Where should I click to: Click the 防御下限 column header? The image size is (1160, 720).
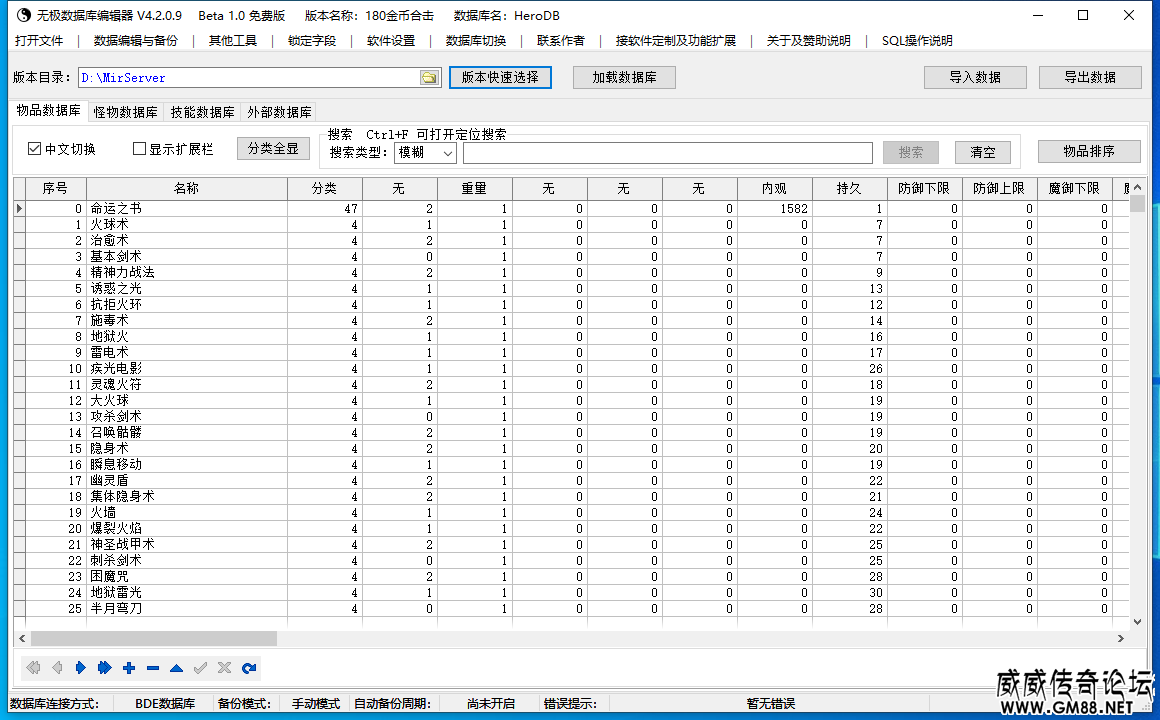(x=924, y=189)
